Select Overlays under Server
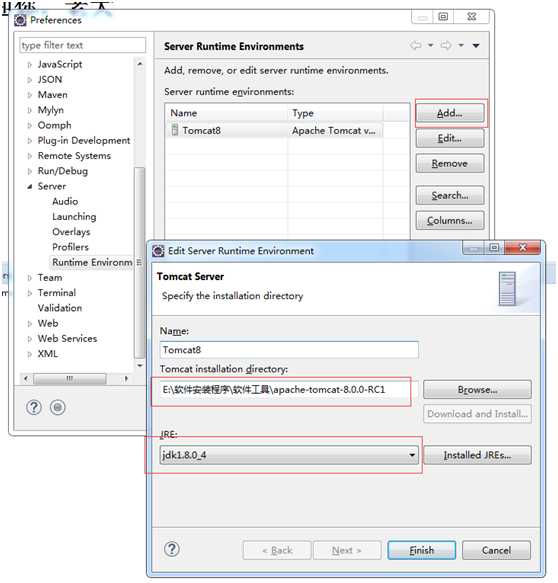 71,232
